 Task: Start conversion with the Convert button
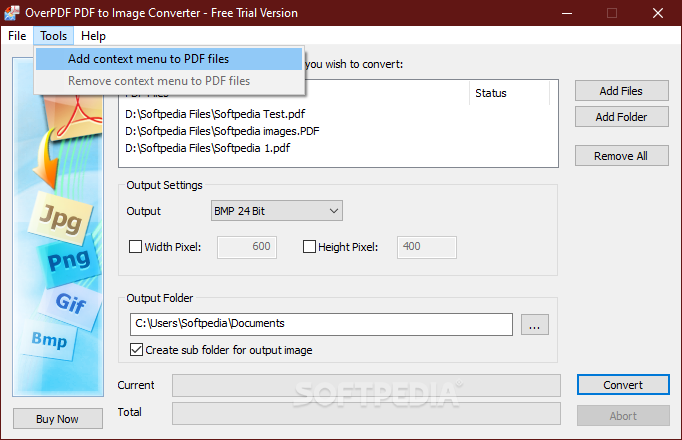coord(623,385)
